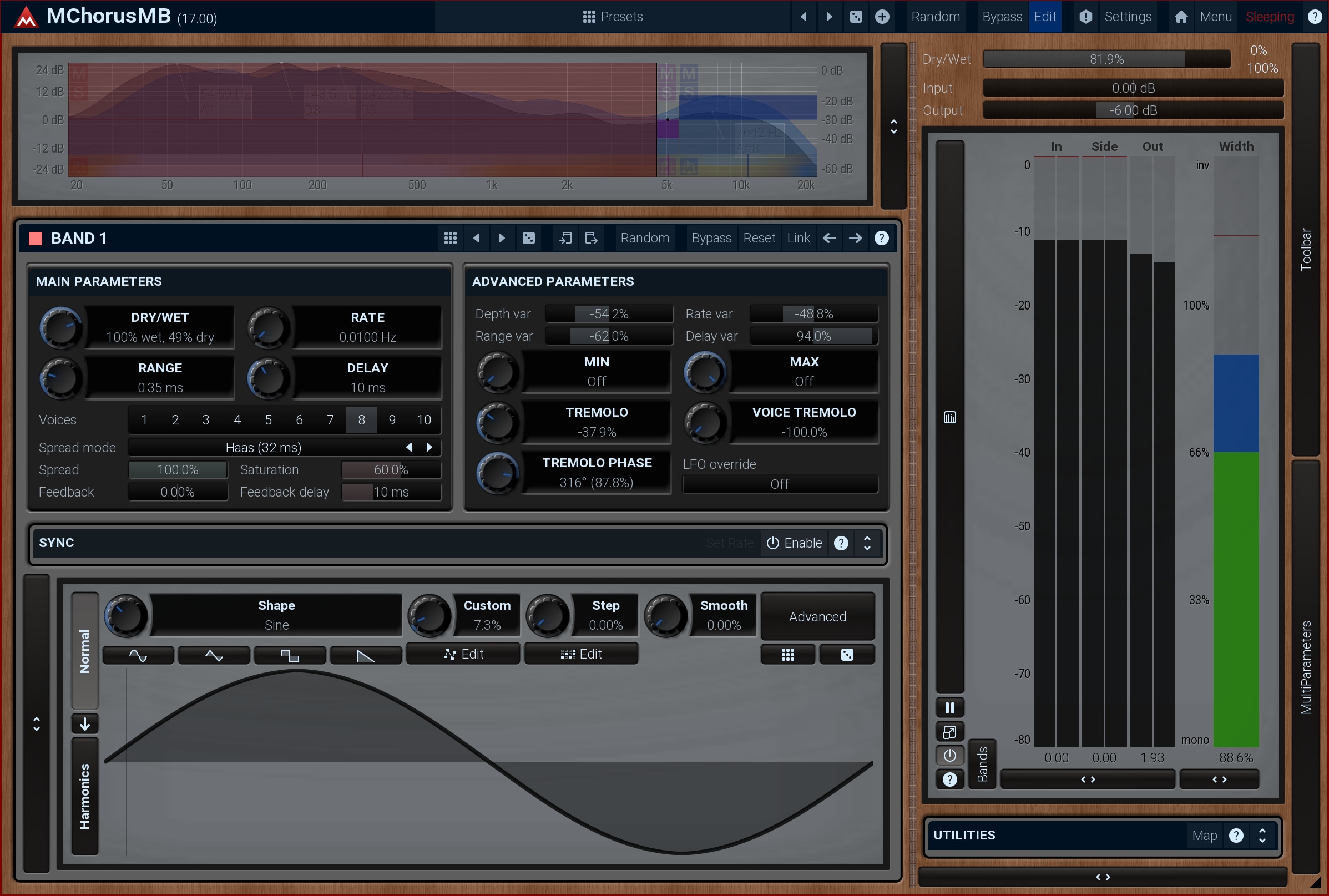Toggle the Band 1 Bypass button

coord(711,238)
